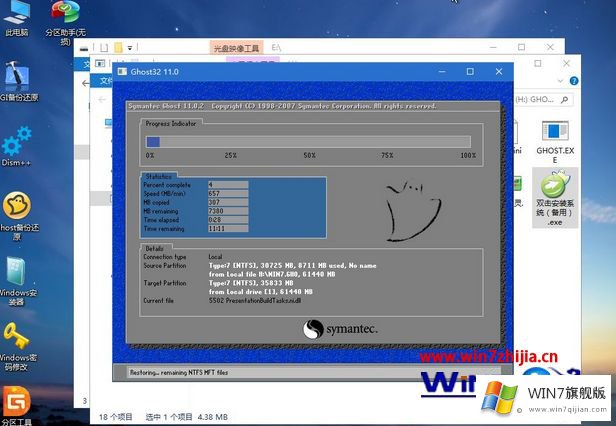This screenshot has width=616, height=426.
Task: Click the back arrow in the rear Explorer window
Action: (85, 83)
